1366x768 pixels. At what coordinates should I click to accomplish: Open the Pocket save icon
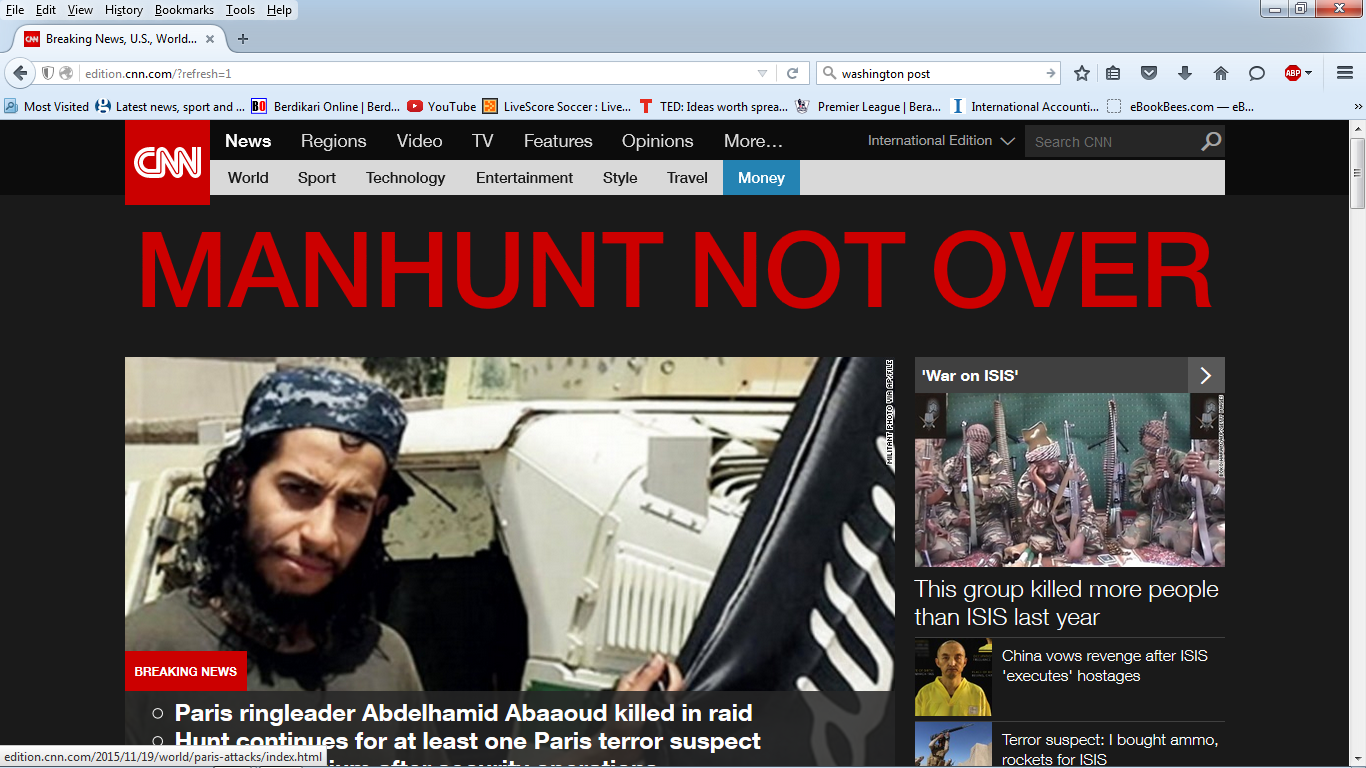tap(1149, 73)
